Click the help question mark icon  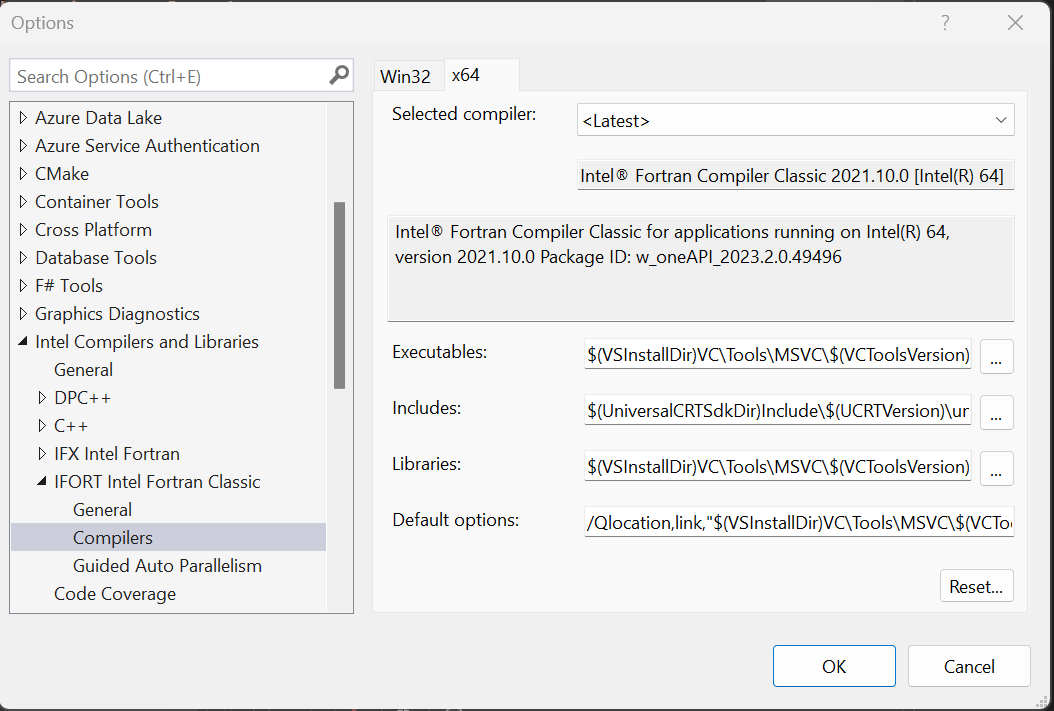click(945, 23)
